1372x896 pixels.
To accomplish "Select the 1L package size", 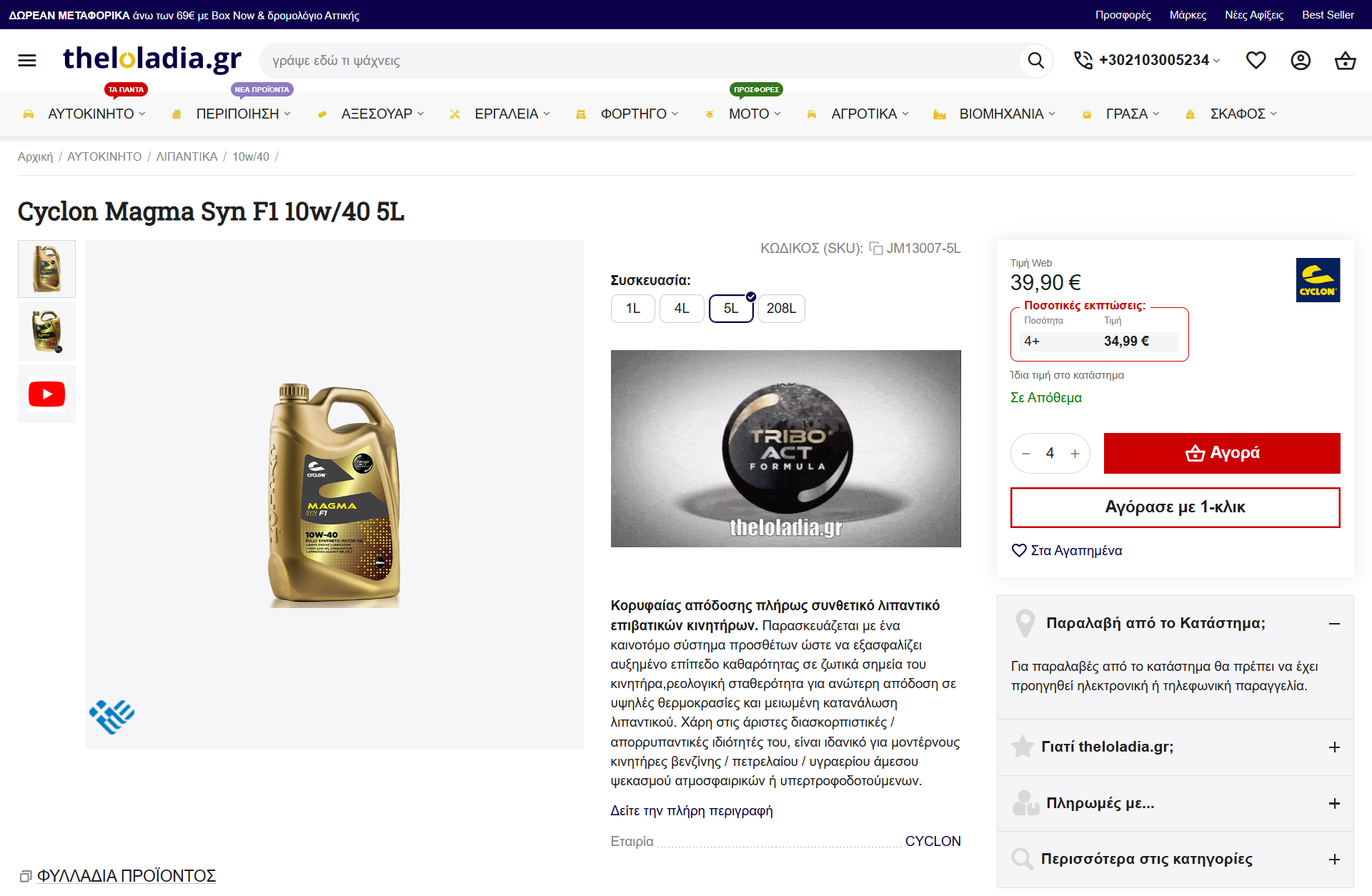I will (633, 309).
